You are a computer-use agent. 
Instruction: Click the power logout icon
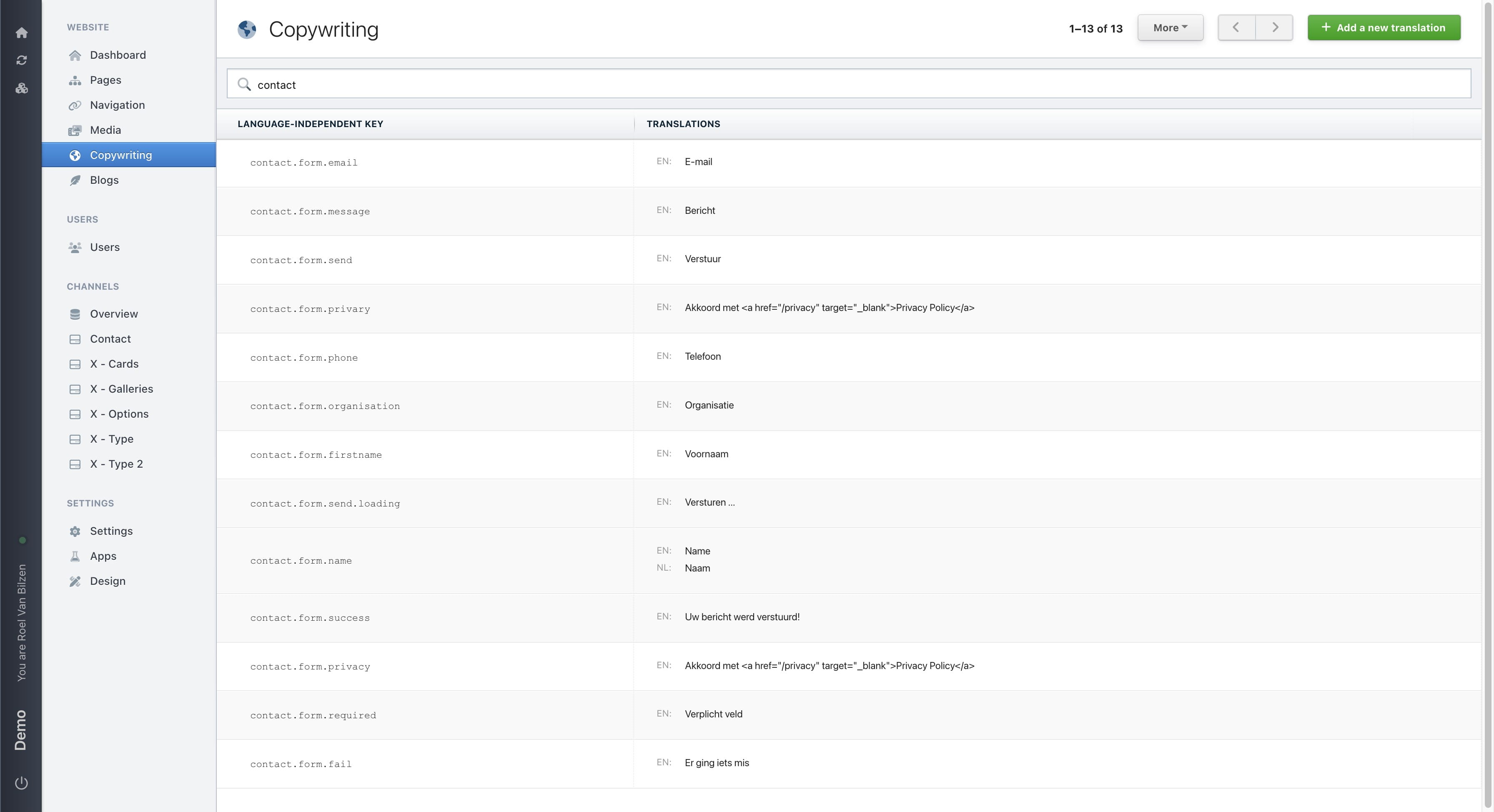coord(21,783)
